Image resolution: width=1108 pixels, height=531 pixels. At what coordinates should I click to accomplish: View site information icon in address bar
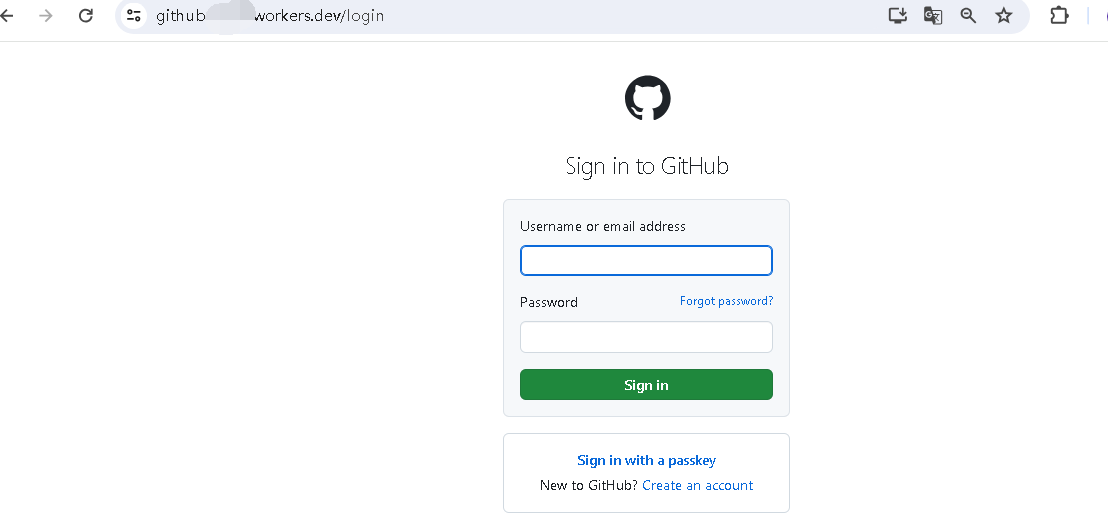(133, 15)
